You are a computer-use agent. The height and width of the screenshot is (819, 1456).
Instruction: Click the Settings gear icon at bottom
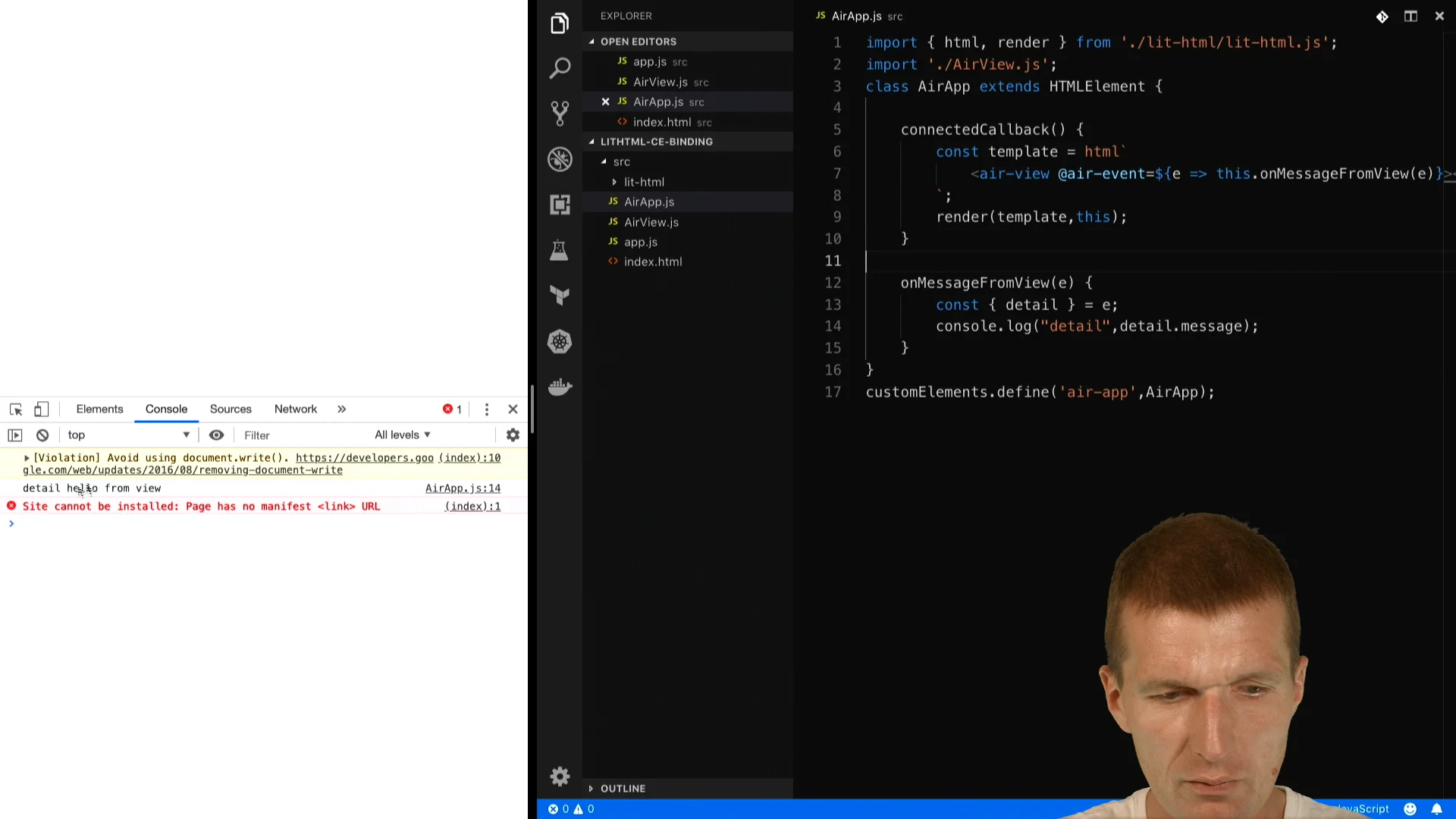(x=559, y=776)
